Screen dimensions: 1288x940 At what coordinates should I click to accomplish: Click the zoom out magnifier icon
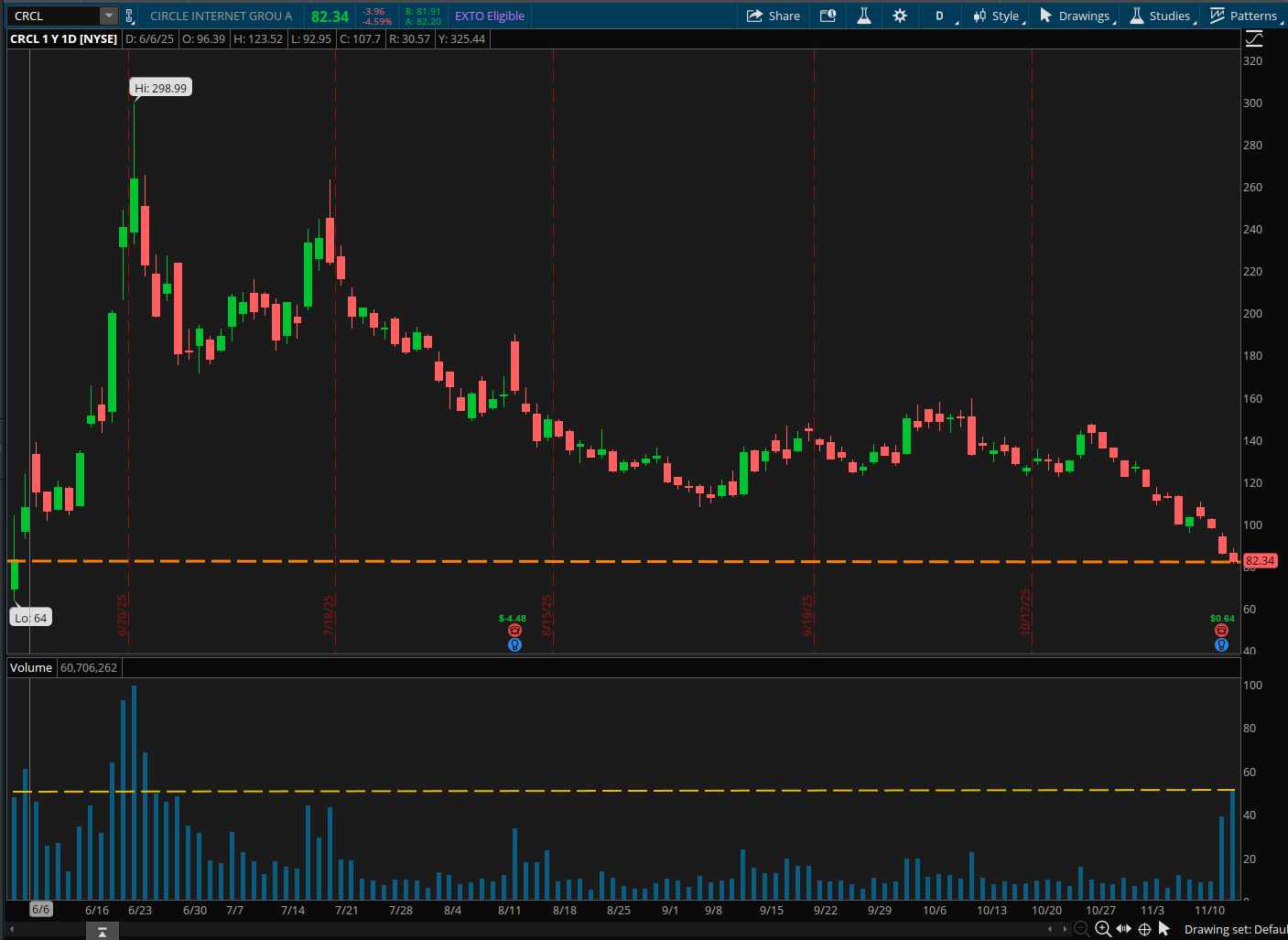pyautogui.click(x=1082, y=929)
